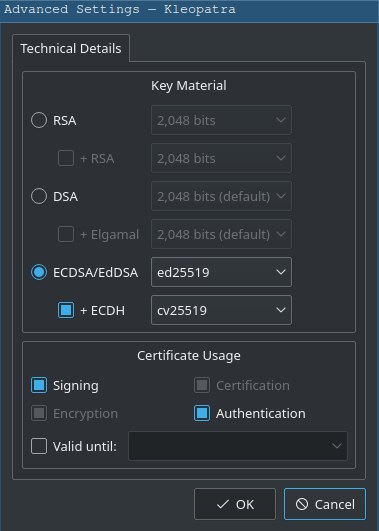Open the cv25519 ECDH curve dropdown

[x=221, y=310]
